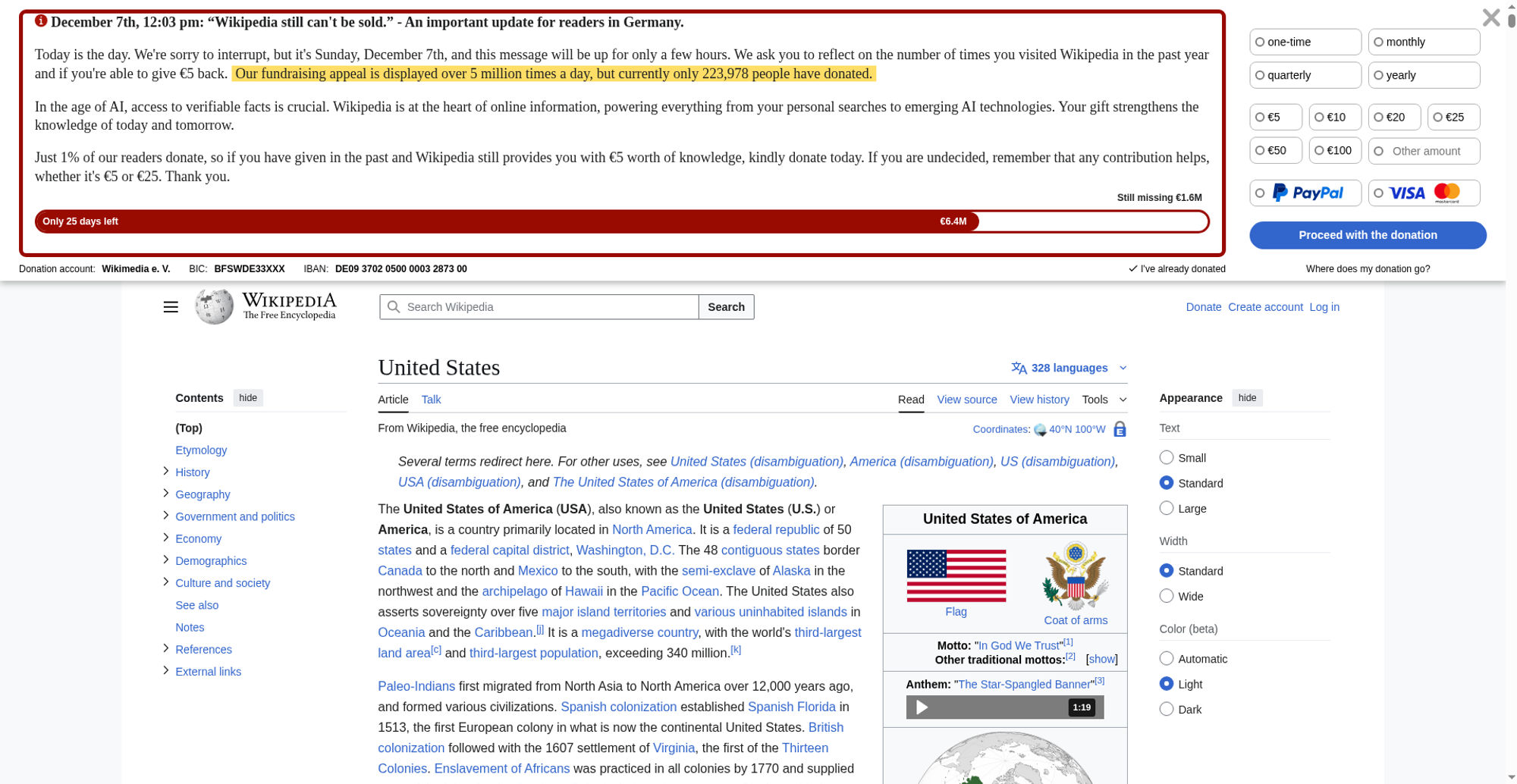Expand the History section in contents
Screen dimensions: 1517x784
(x=165, y=472)
